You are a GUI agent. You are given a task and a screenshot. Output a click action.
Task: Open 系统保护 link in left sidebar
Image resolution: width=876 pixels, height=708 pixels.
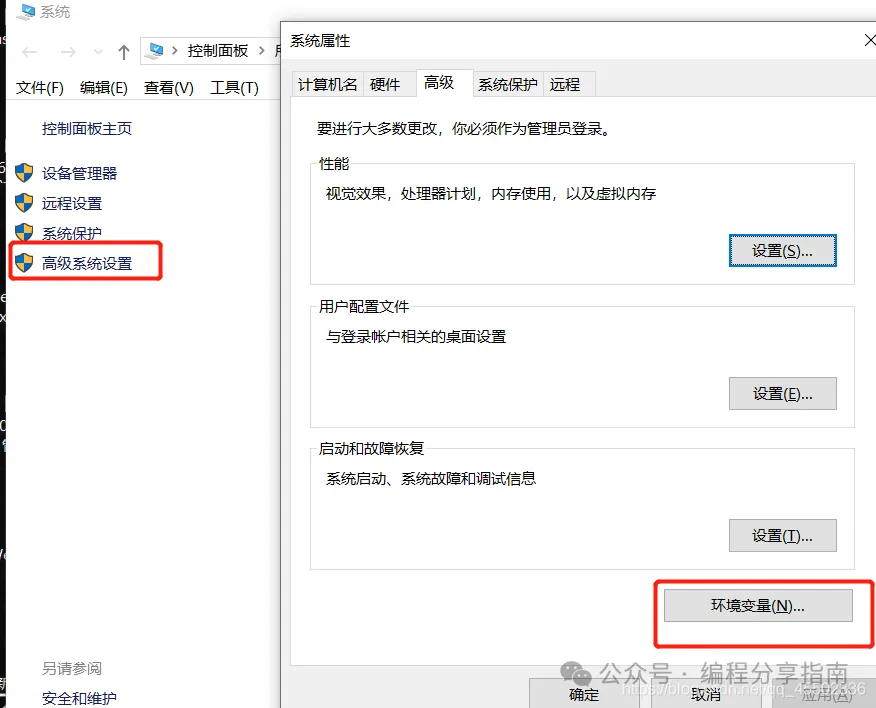pyautogui.click(x=72, y=233)
